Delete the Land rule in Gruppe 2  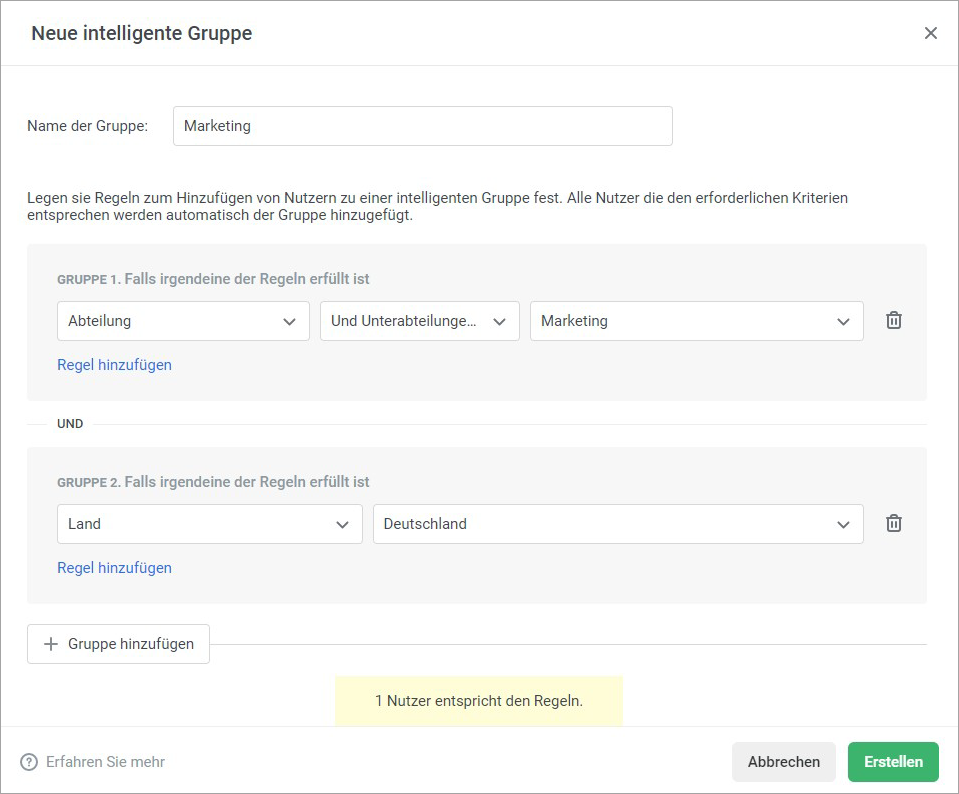(894, 524)
